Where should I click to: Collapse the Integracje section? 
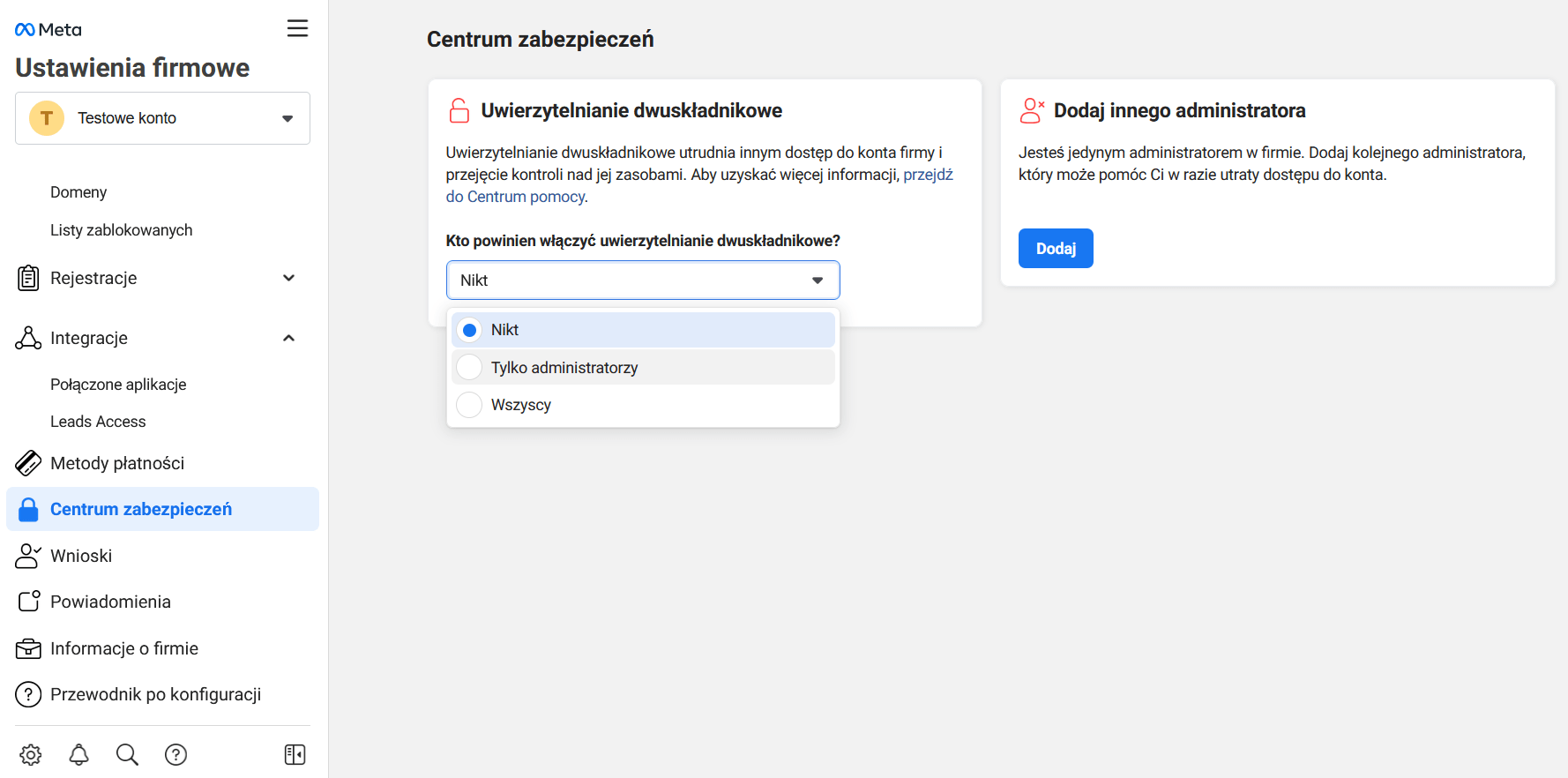tap(288, 338)
